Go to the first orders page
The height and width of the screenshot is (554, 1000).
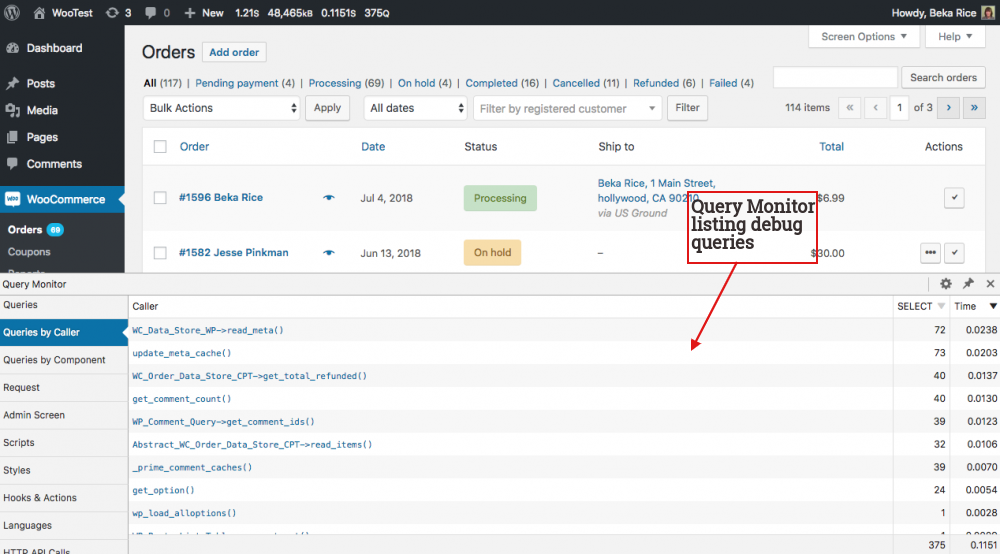(x=849, y=108)
